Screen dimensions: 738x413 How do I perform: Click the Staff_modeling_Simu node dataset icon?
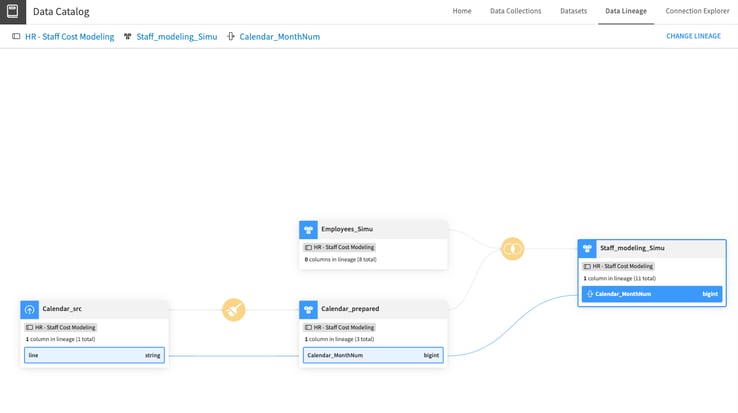(587, 248)
